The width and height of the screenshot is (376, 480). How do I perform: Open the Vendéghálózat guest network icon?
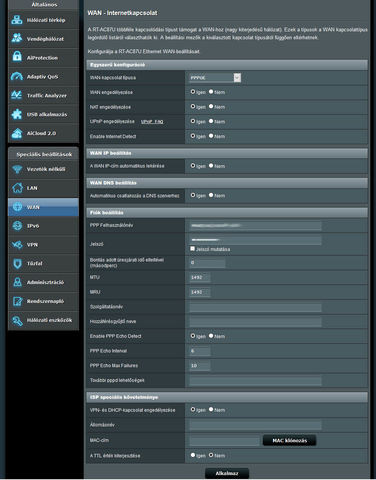coord(17,38)
